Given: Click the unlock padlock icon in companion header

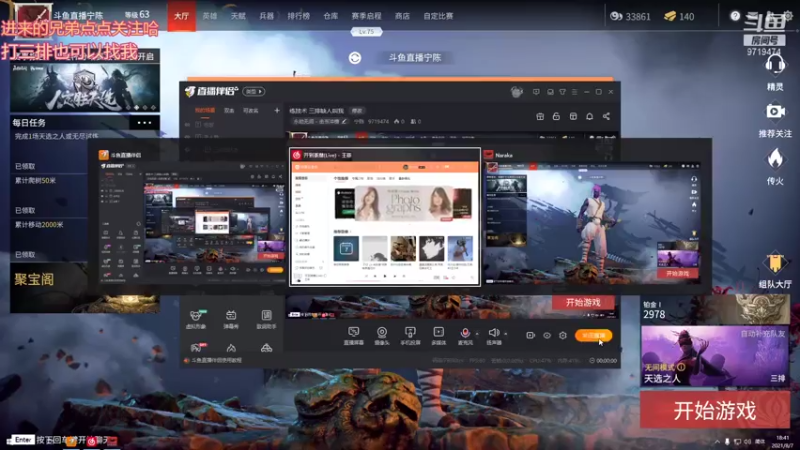Looking at the screenshot, I should [556, 116].
